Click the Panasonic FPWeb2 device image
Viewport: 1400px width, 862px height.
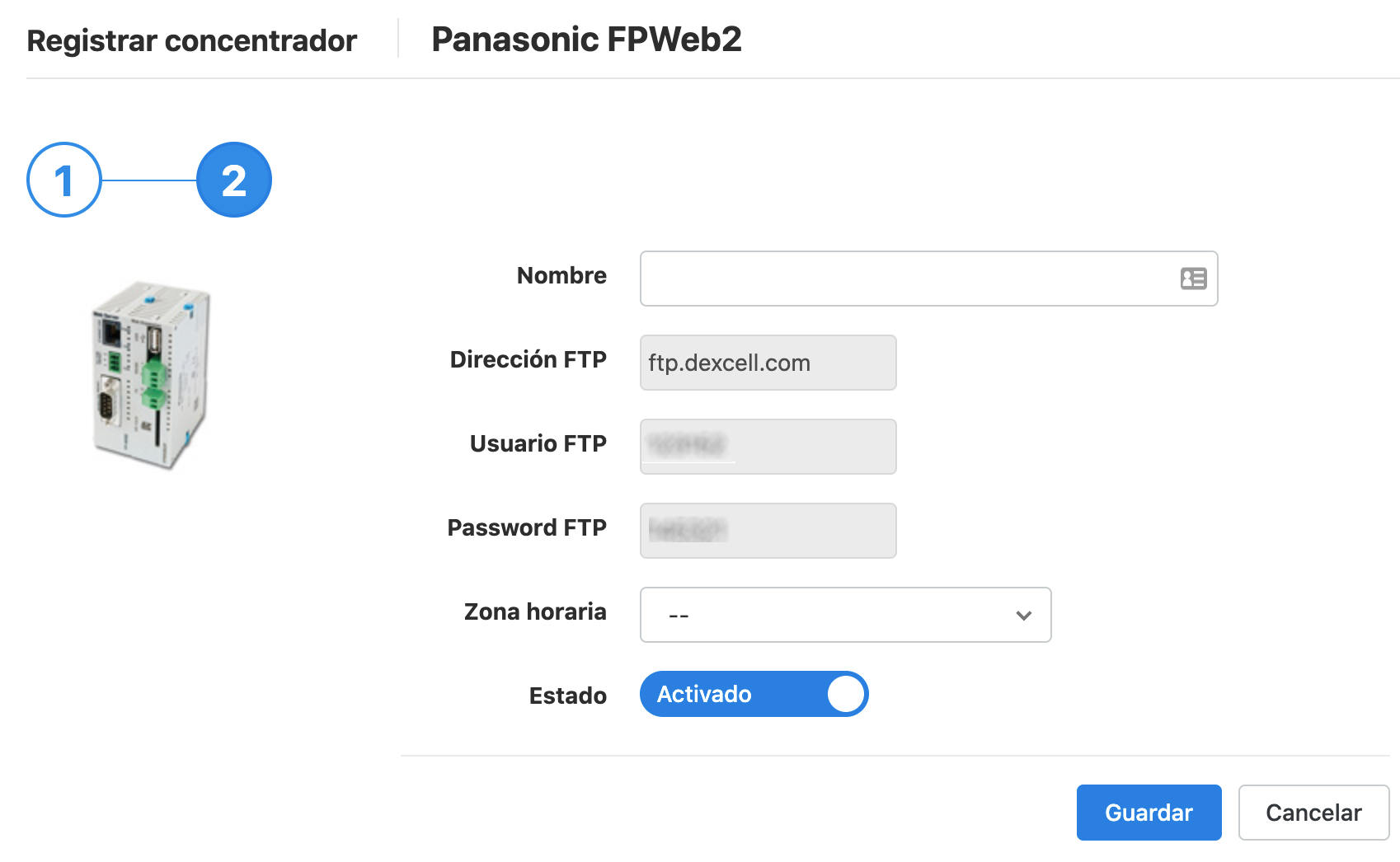click(151, 375)
